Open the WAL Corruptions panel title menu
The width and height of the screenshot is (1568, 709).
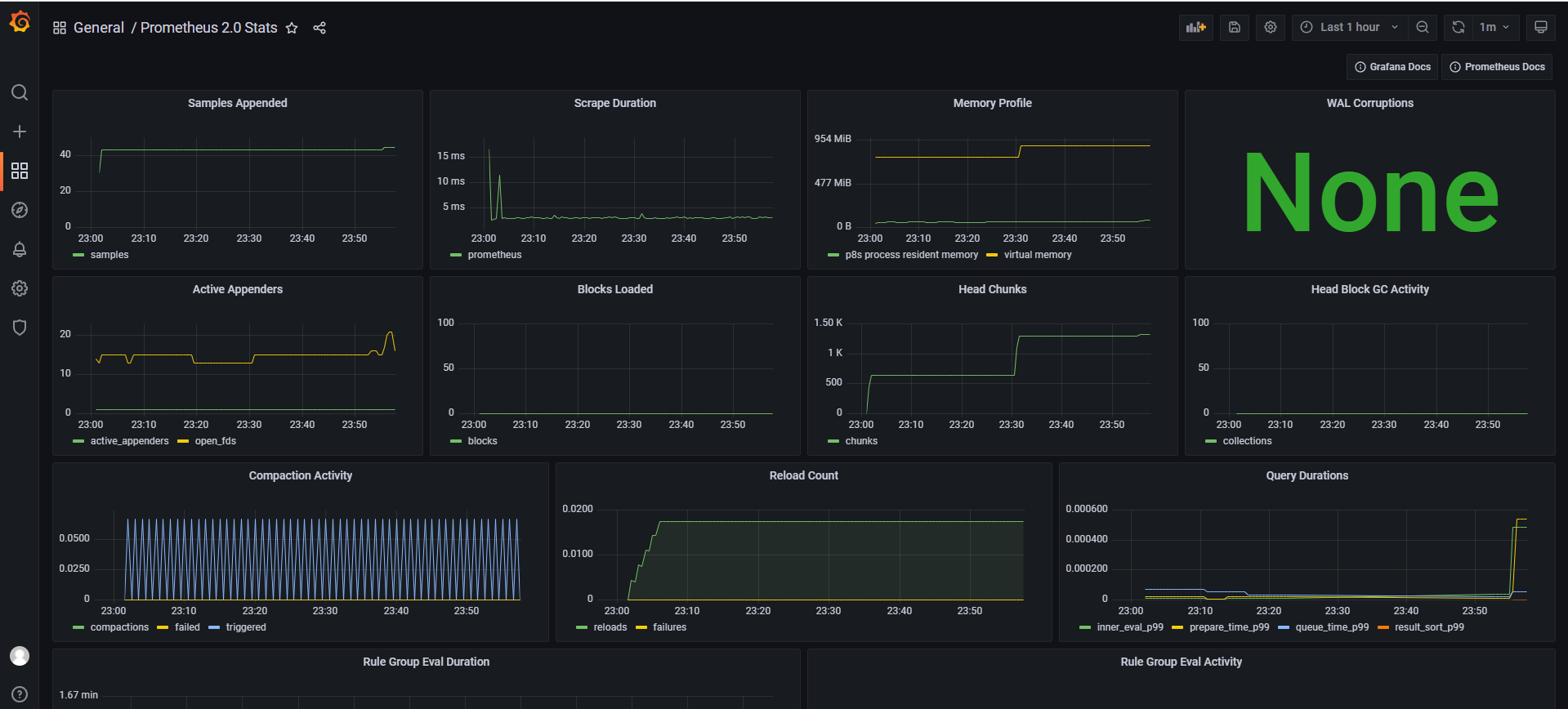pos(1370,103)
